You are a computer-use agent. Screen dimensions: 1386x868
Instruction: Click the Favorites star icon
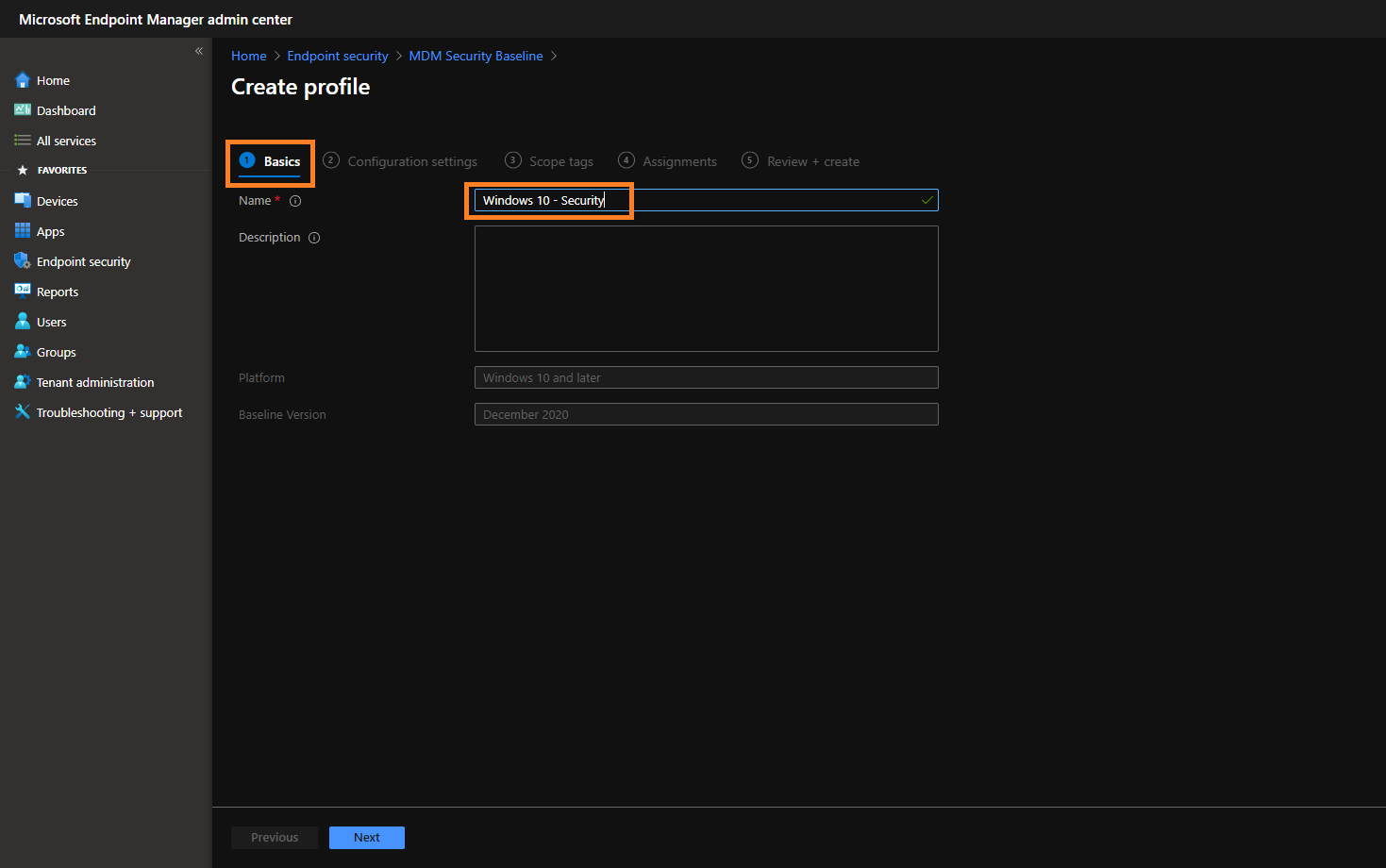tap(23, 171)
